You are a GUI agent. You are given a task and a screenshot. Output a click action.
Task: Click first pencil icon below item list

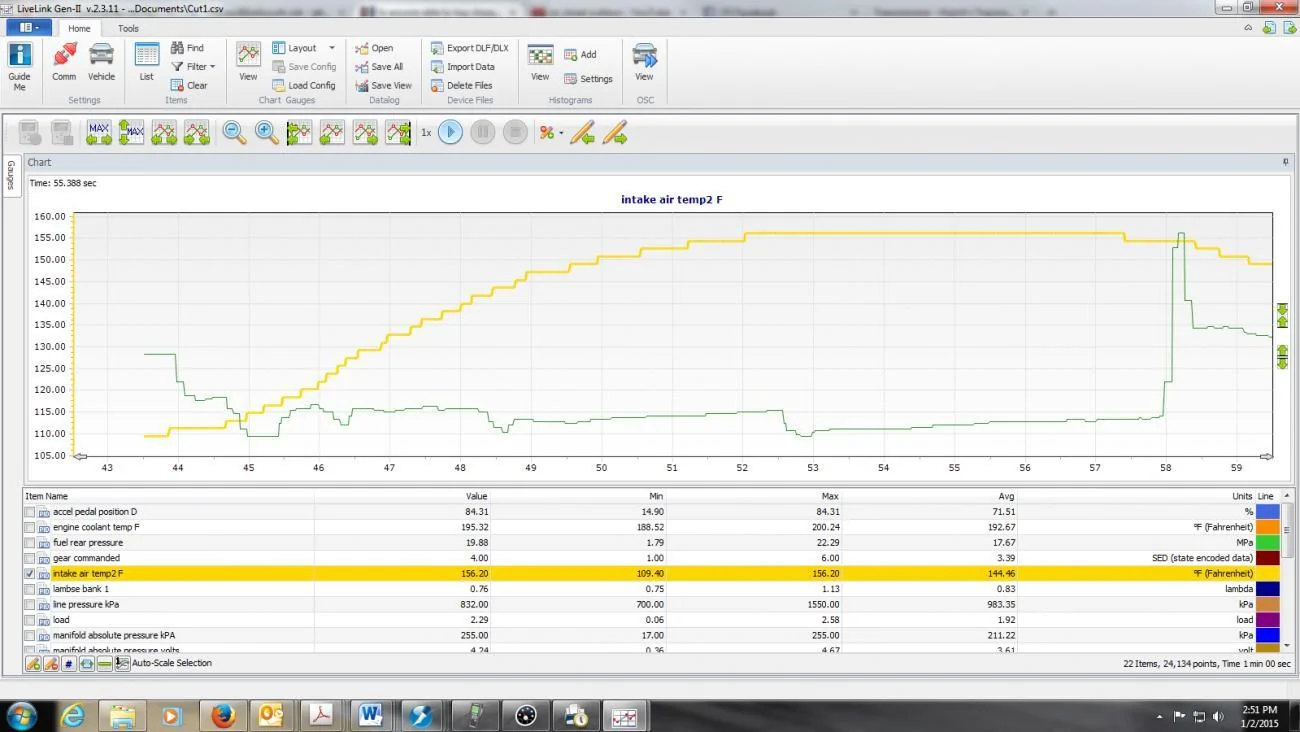(x=33, y=663)
